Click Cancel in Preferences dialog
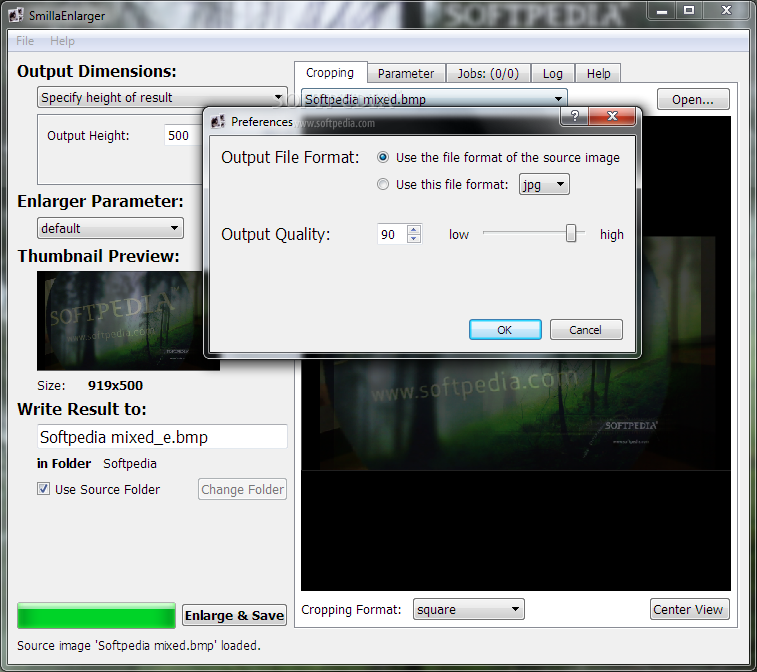The height and width of the screenshot is (672, 757). point(586,330)
